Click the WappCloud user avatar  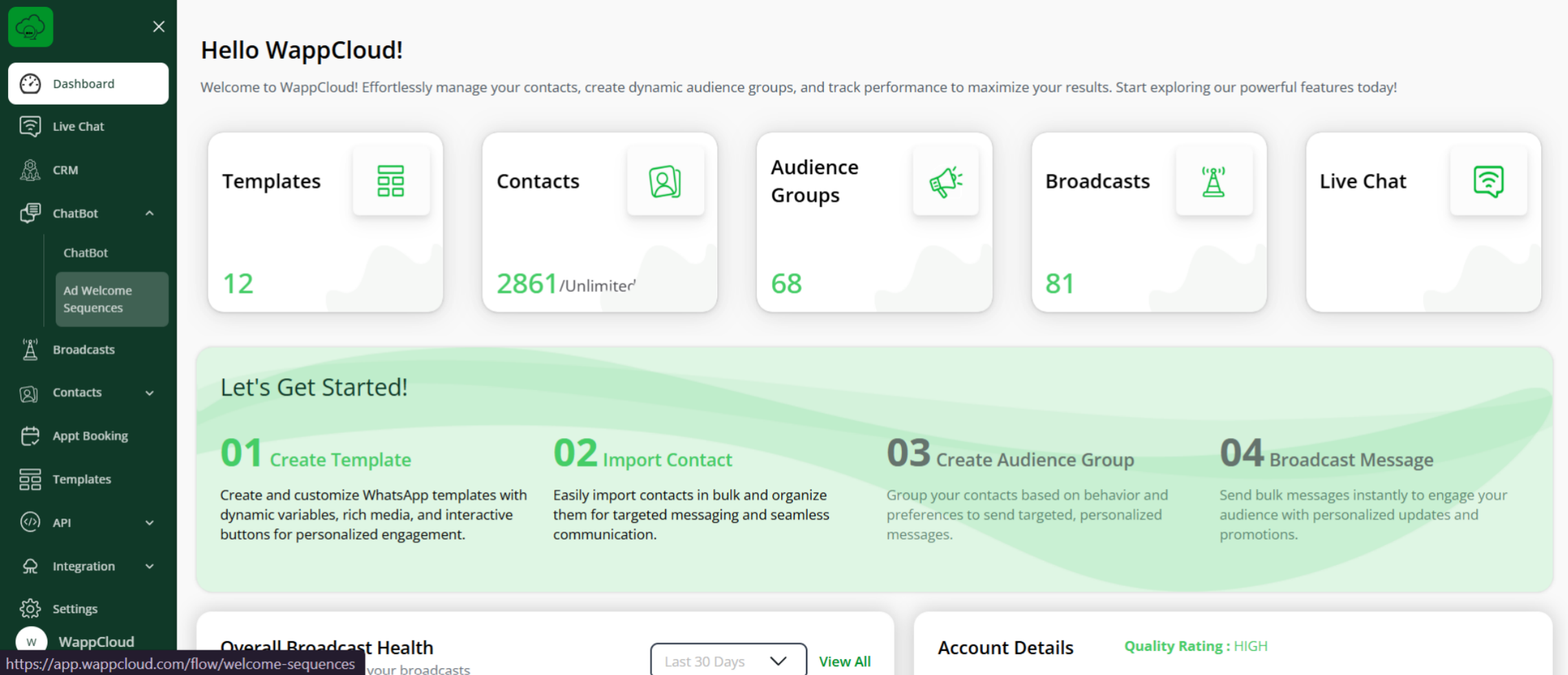click(x=31, y=641)
